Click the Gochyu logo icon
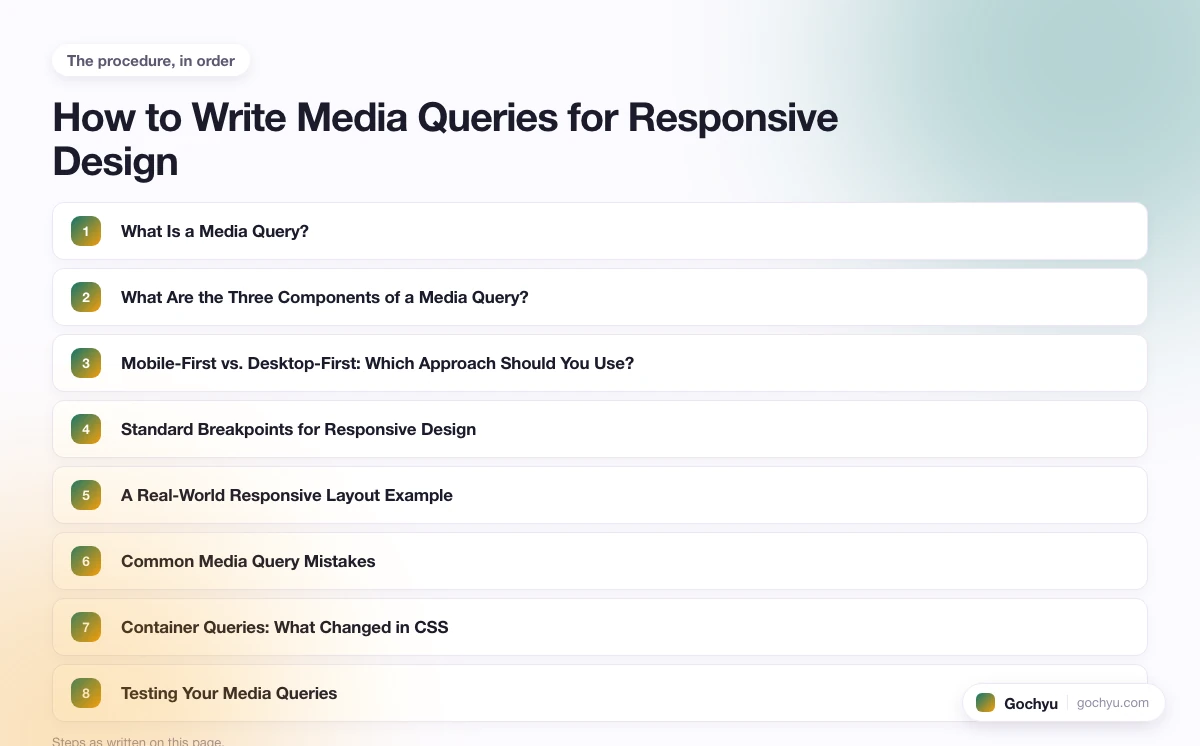The height and width of the screenshot is (746, 1200). 985,703
